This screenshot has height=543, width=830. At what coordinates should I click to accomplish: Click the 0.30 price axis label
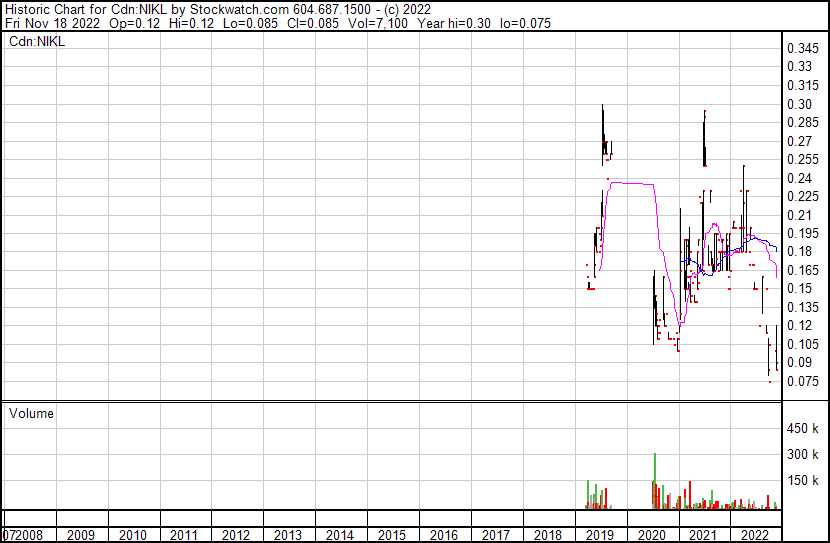(798, 105)
